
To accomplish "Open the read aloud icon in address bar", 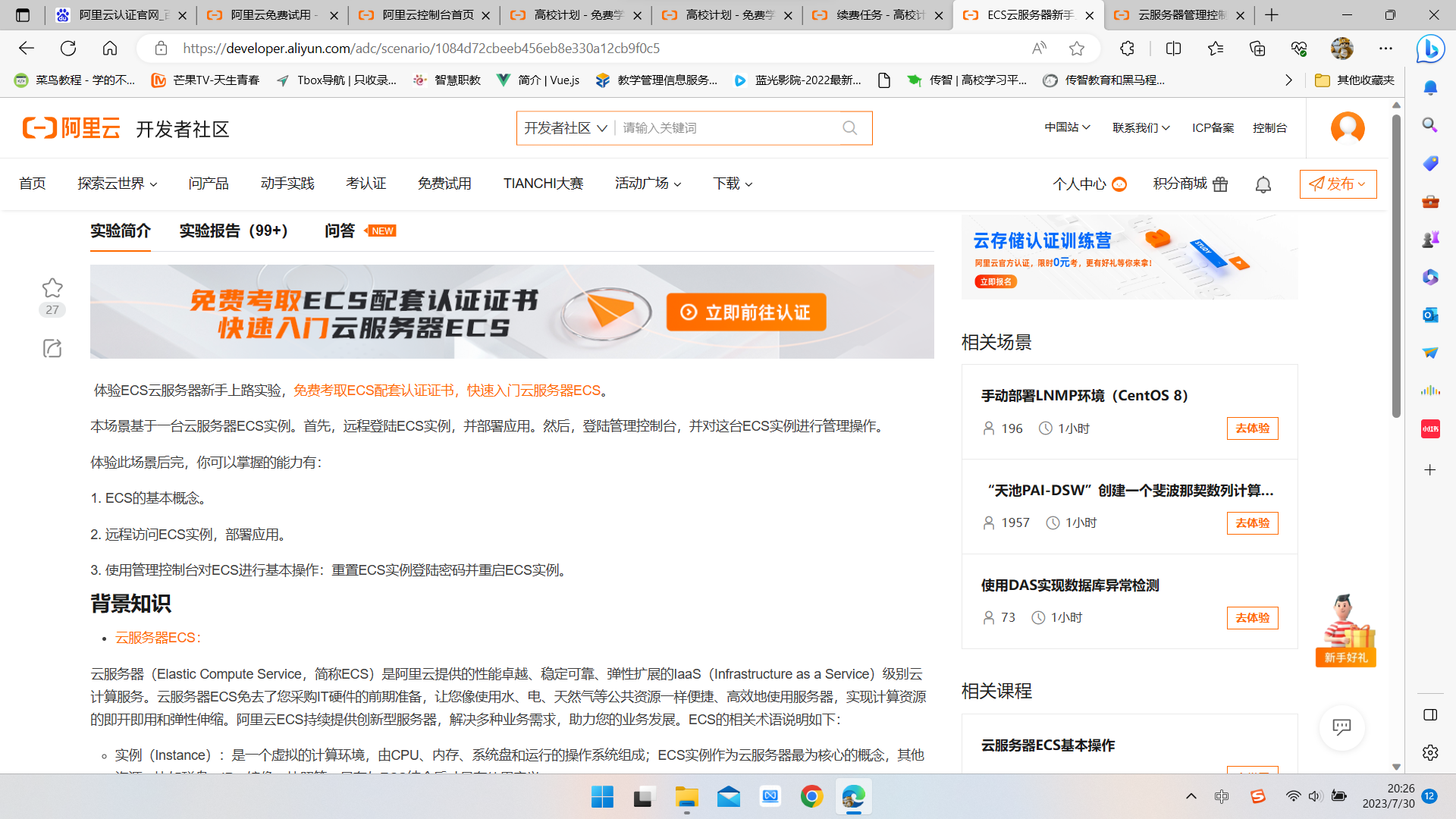I will tap(1039, 49).
